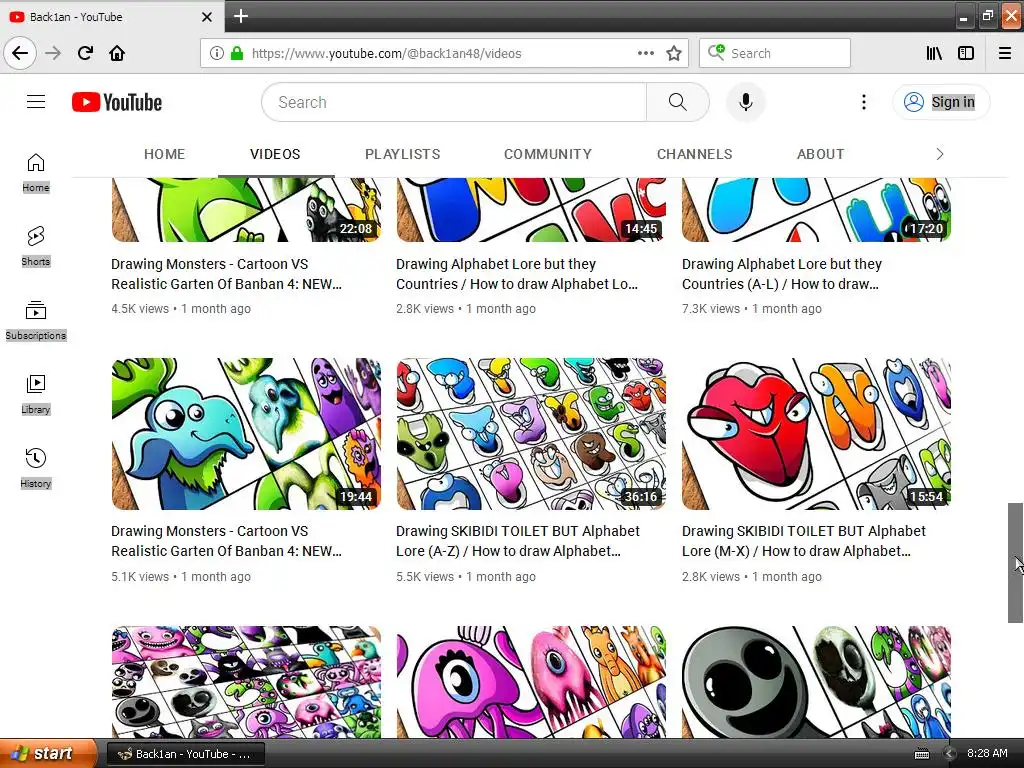This screenshot has height=768, width=1024.
Task: Start voice search with the microphone icon
Action: click(746, 102)
